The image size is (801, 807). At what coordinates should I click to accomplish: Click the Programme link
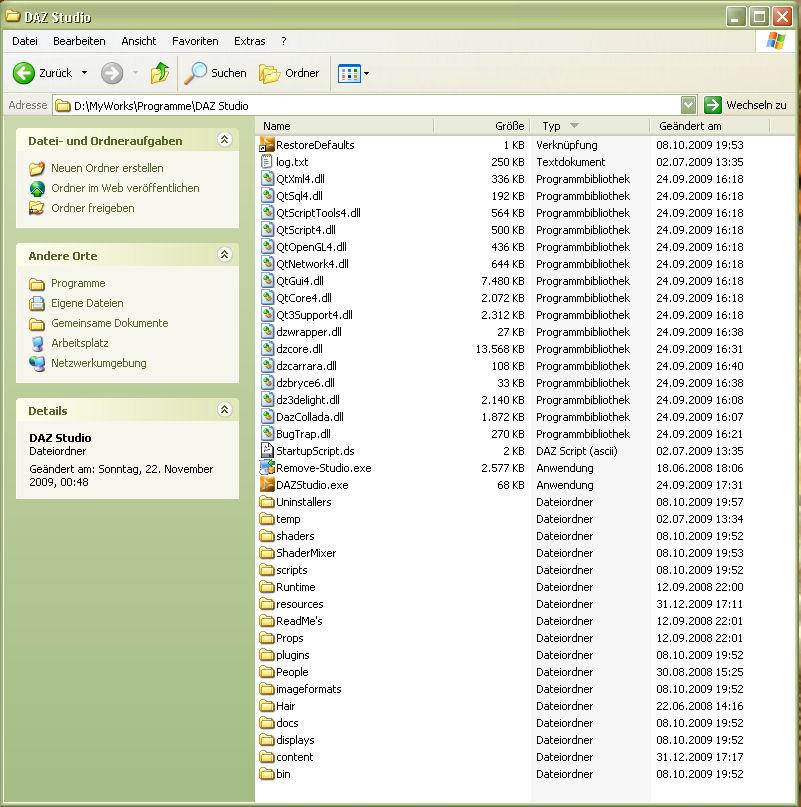78,283
